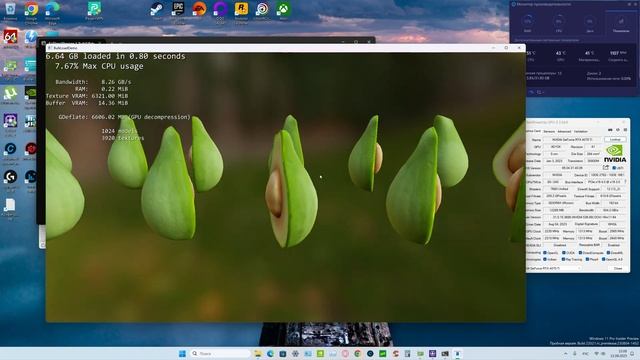Open Microsoft Edge from the taskbar

point(270,353)
